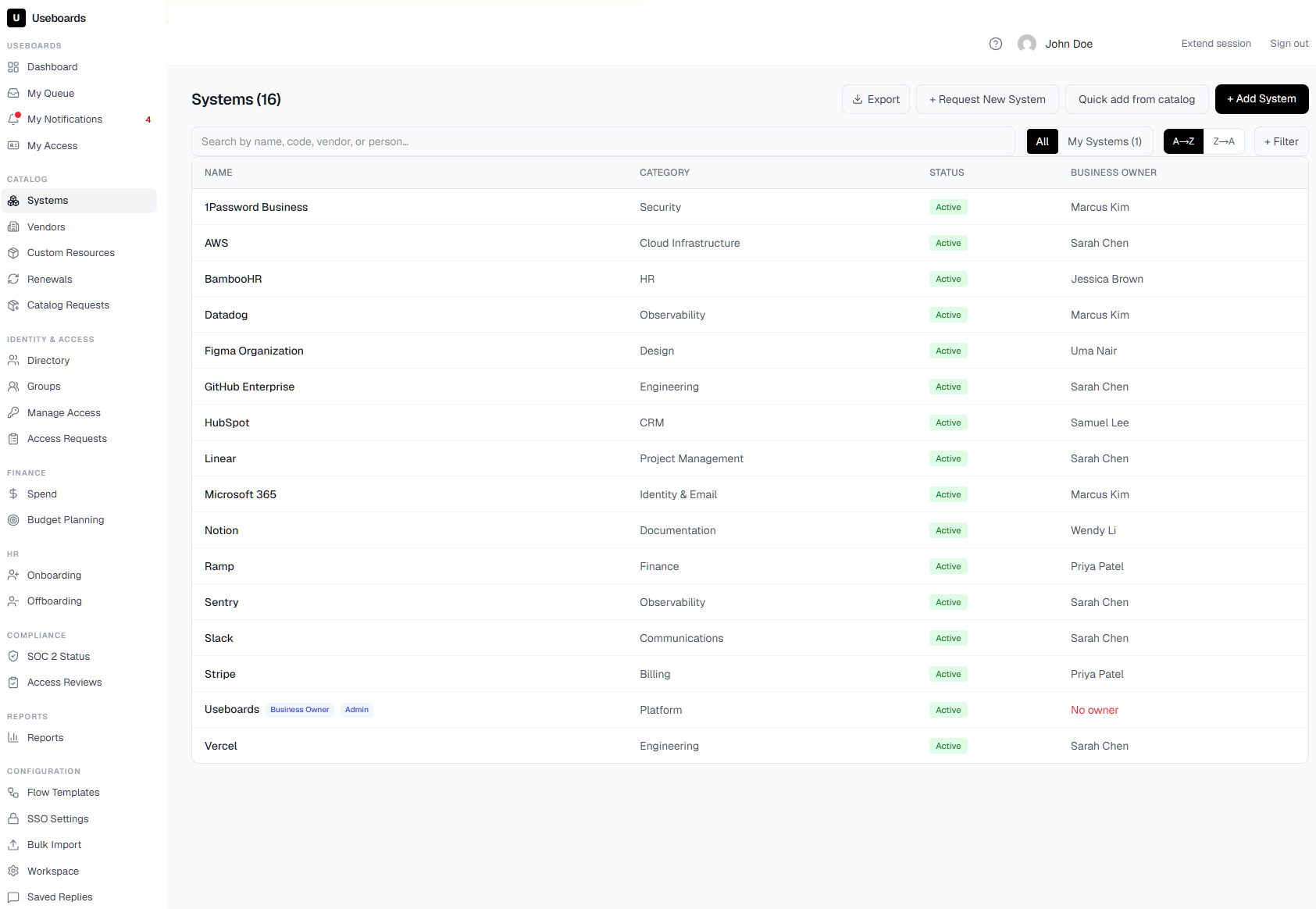
Task: Click the Admin badge on Useboards row
Action: coord(357,710)
